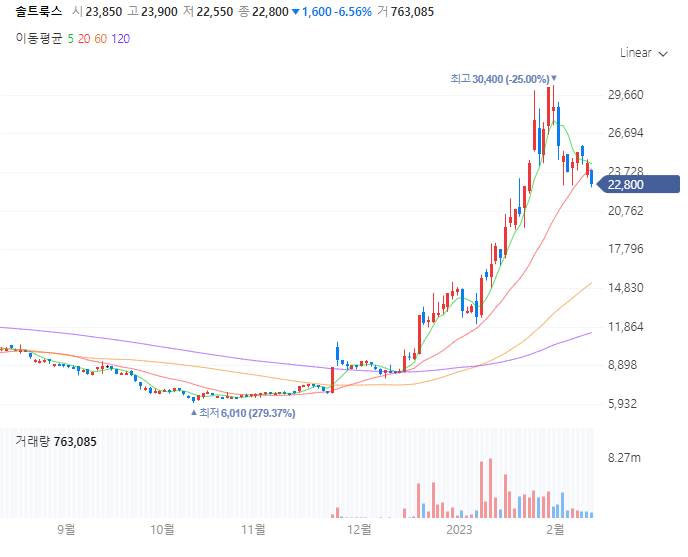688x557 pixels.
Task: Select the stock name 솔트룩스
Action: 39,11
